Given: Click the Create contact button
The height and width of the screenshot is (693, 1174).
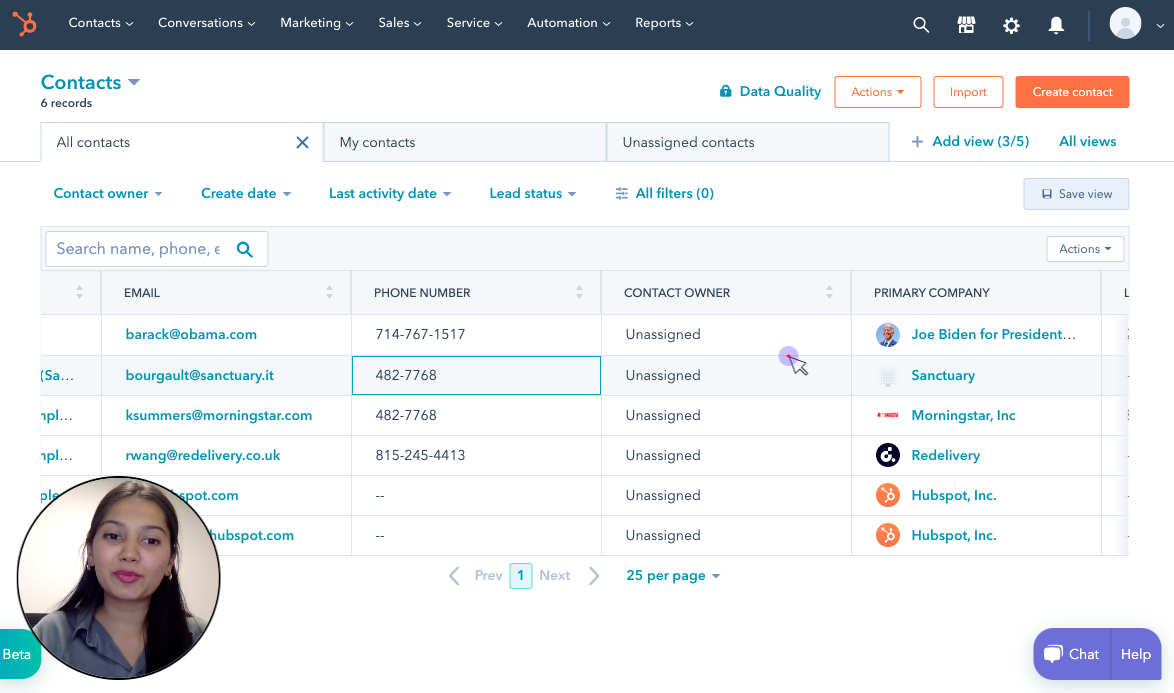Looking at the screenshot, I should click(x=1072, y=92).
